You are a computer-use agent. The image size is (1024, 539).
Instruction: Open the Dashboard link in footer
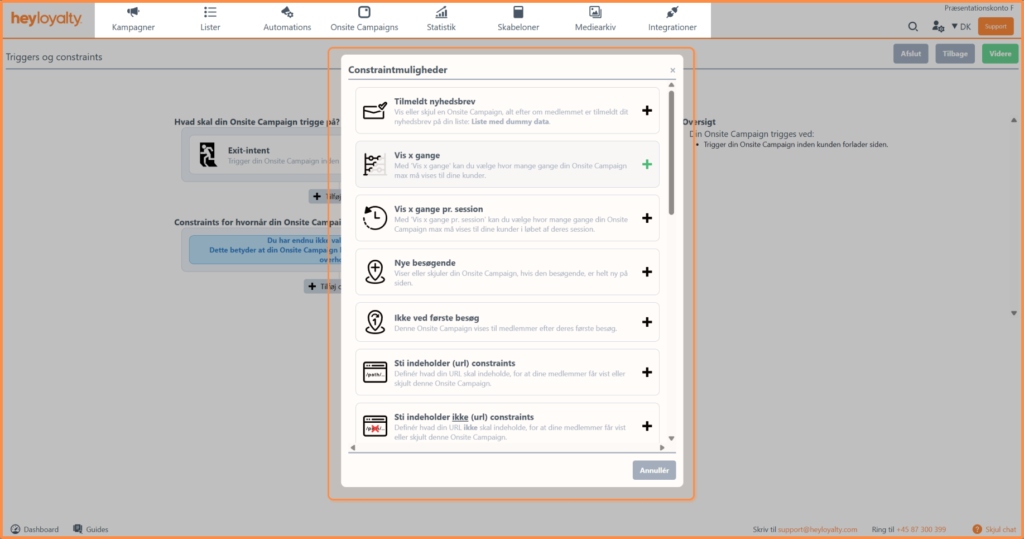[35, 529]
